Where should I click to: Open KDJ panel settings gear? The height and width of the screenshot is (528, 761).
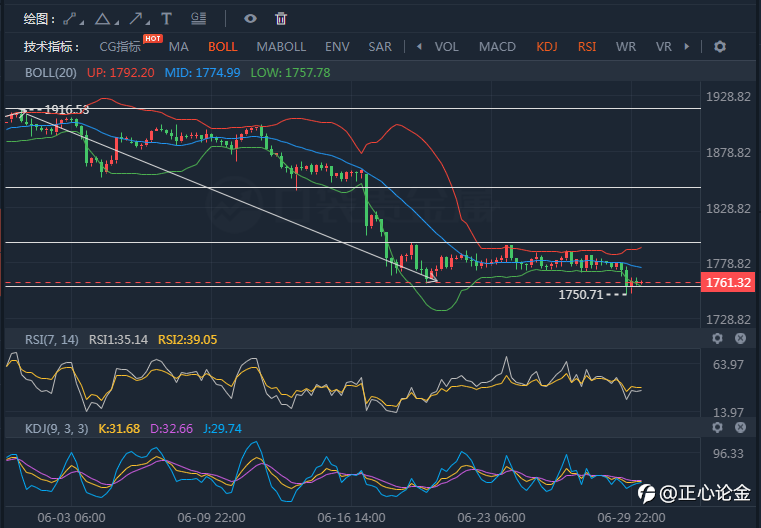(x=717, y=428)
